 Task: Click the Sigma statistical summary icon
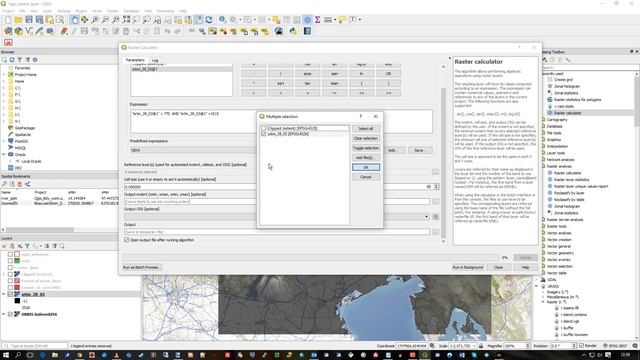click(x=318, y=20)
